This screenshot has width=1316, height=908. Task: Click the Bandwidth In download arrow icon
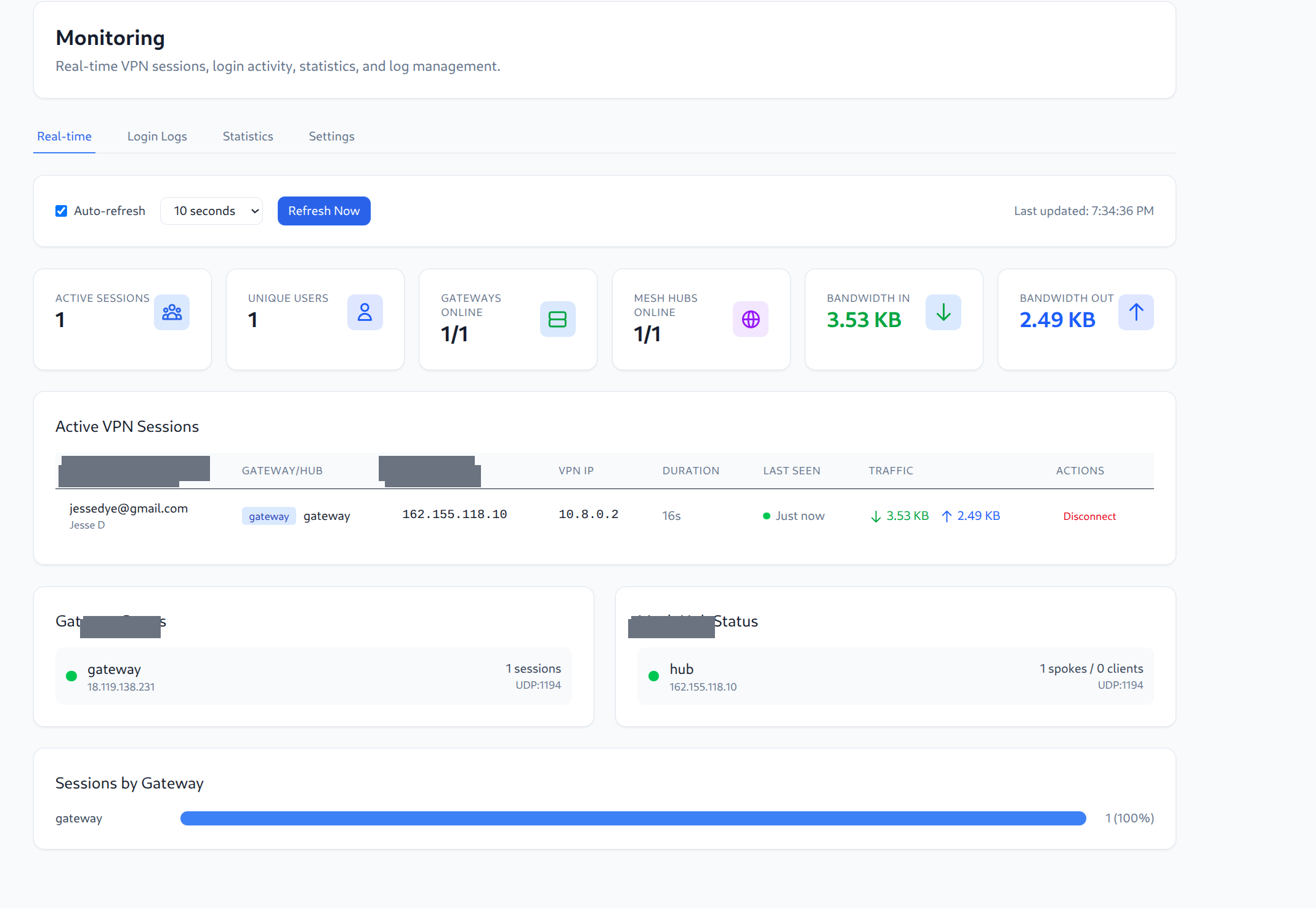pos(943,312)
